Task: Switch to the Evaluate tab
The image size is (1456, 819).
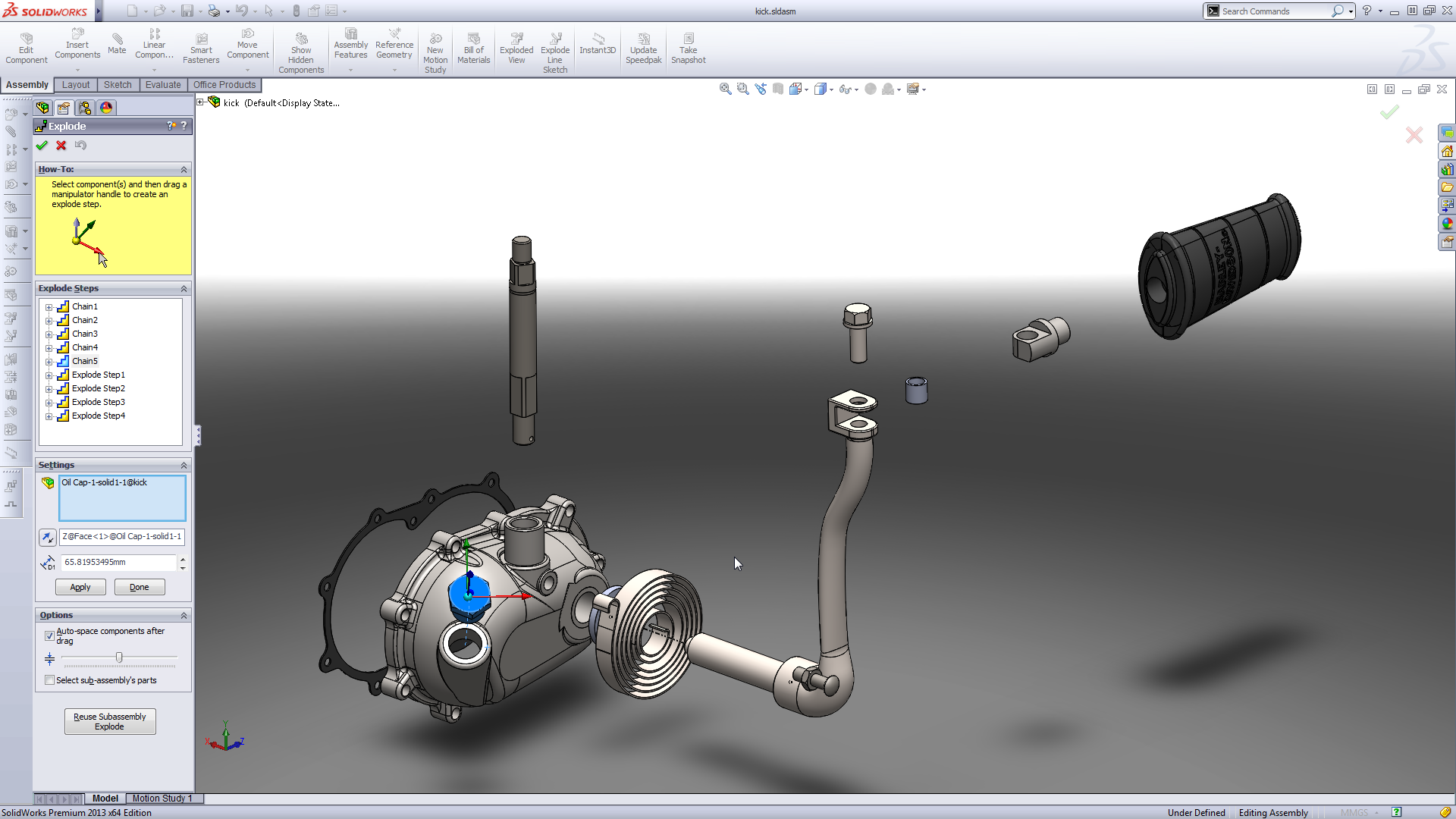Action: click(162, 84)
